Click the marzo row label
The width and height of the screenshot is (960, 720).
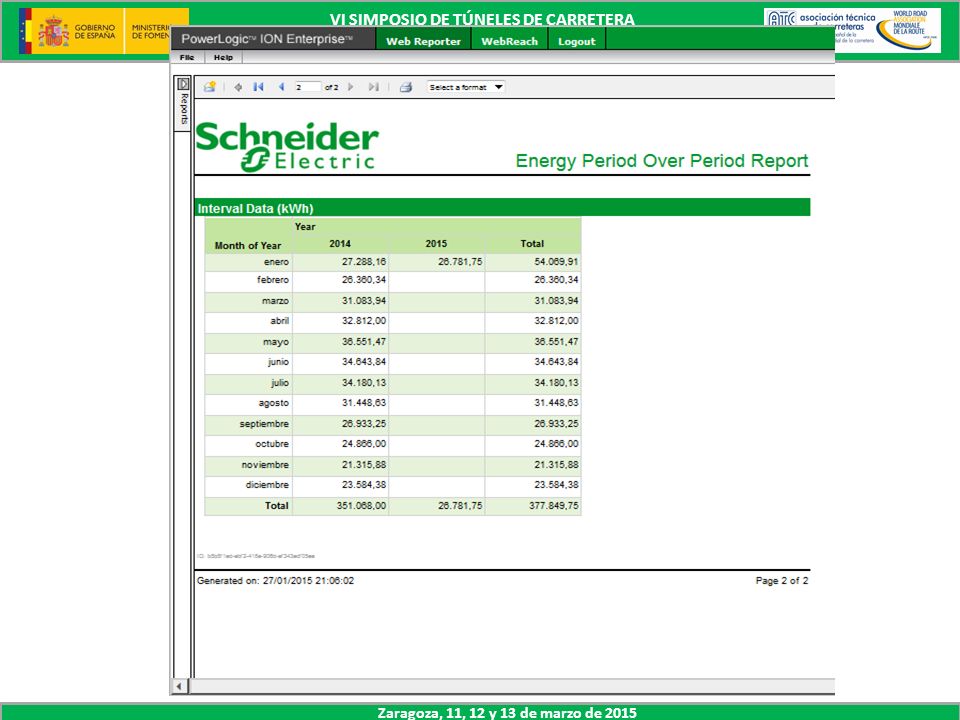(275, 301)
